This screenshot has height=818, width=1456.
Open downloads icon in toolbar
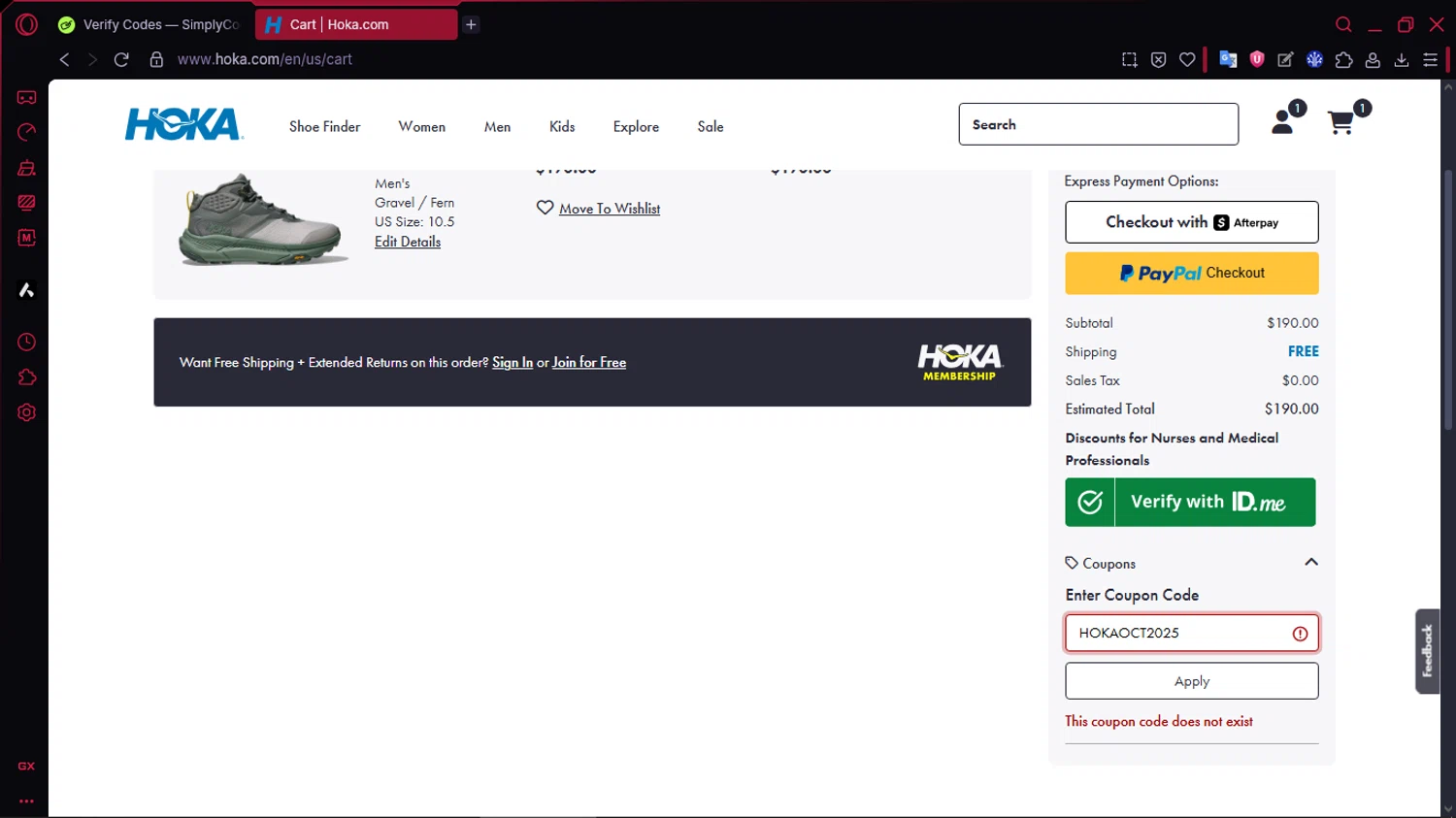click(x=1402, y=59)
